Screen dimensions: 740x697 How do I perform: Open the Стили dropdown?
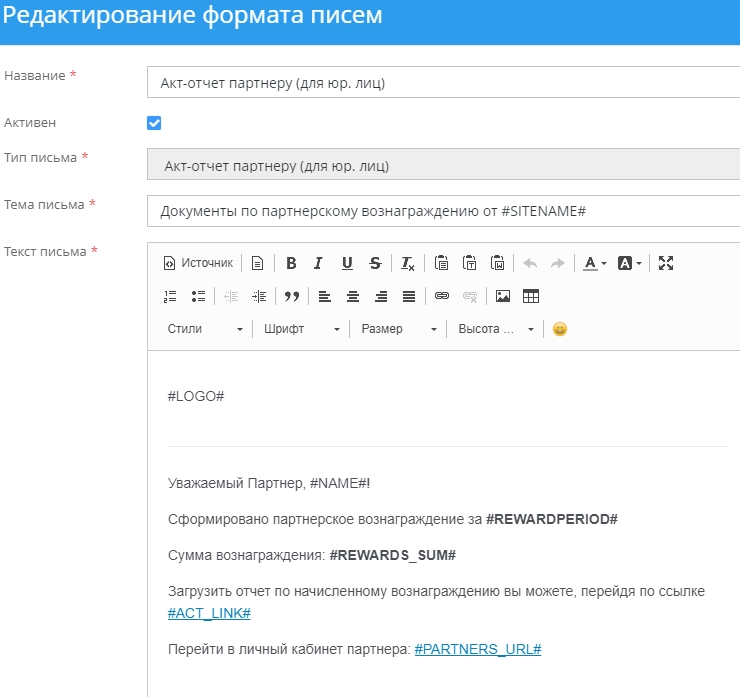click(x=205, y=329)
